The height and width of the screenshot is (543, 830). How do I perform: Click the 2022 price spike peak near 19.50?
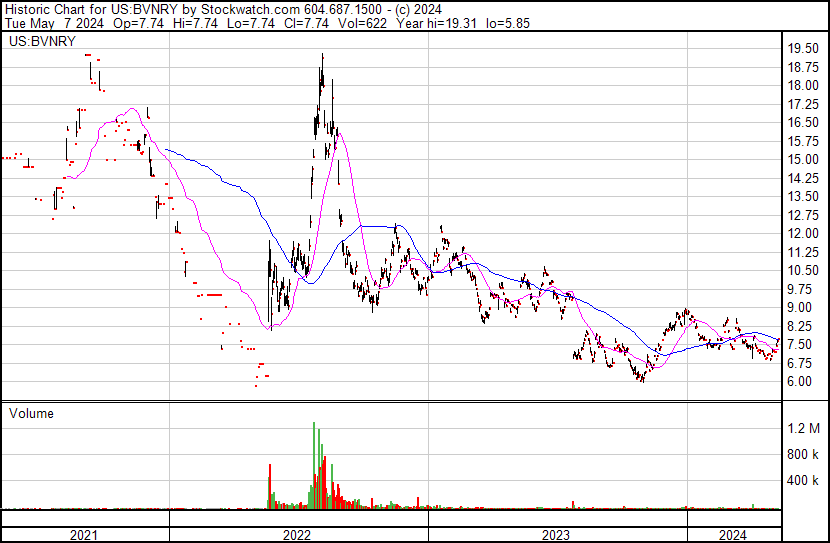point(322,56)
